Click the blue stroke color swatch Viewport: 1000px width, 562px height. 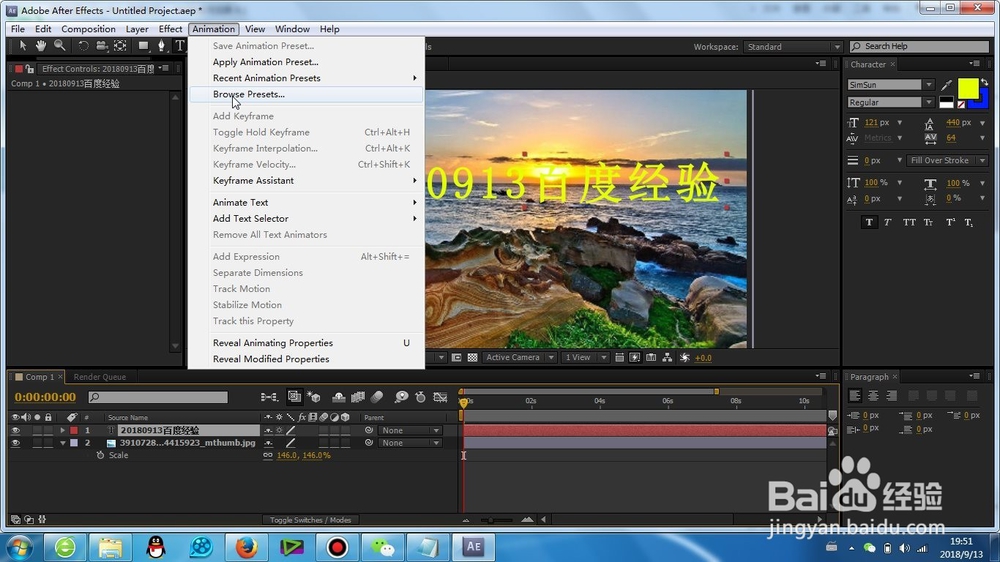point(983,100)
